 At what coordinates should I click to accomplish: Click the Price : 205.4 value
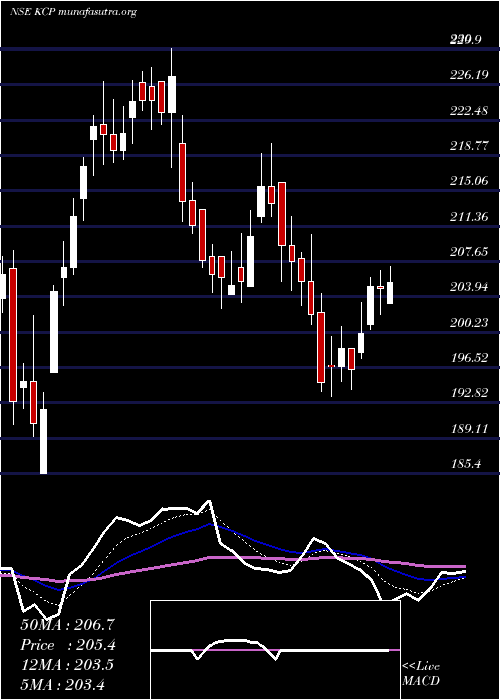pyautogui.click(x=67, y=645)
